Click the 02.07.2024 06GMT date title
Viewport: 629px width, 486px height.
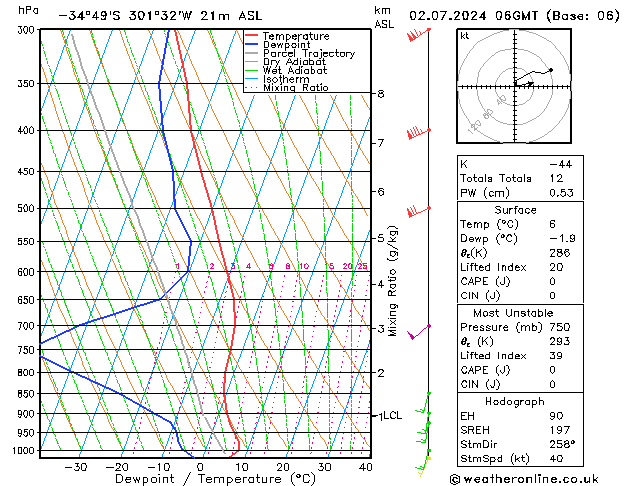(515, 15)
